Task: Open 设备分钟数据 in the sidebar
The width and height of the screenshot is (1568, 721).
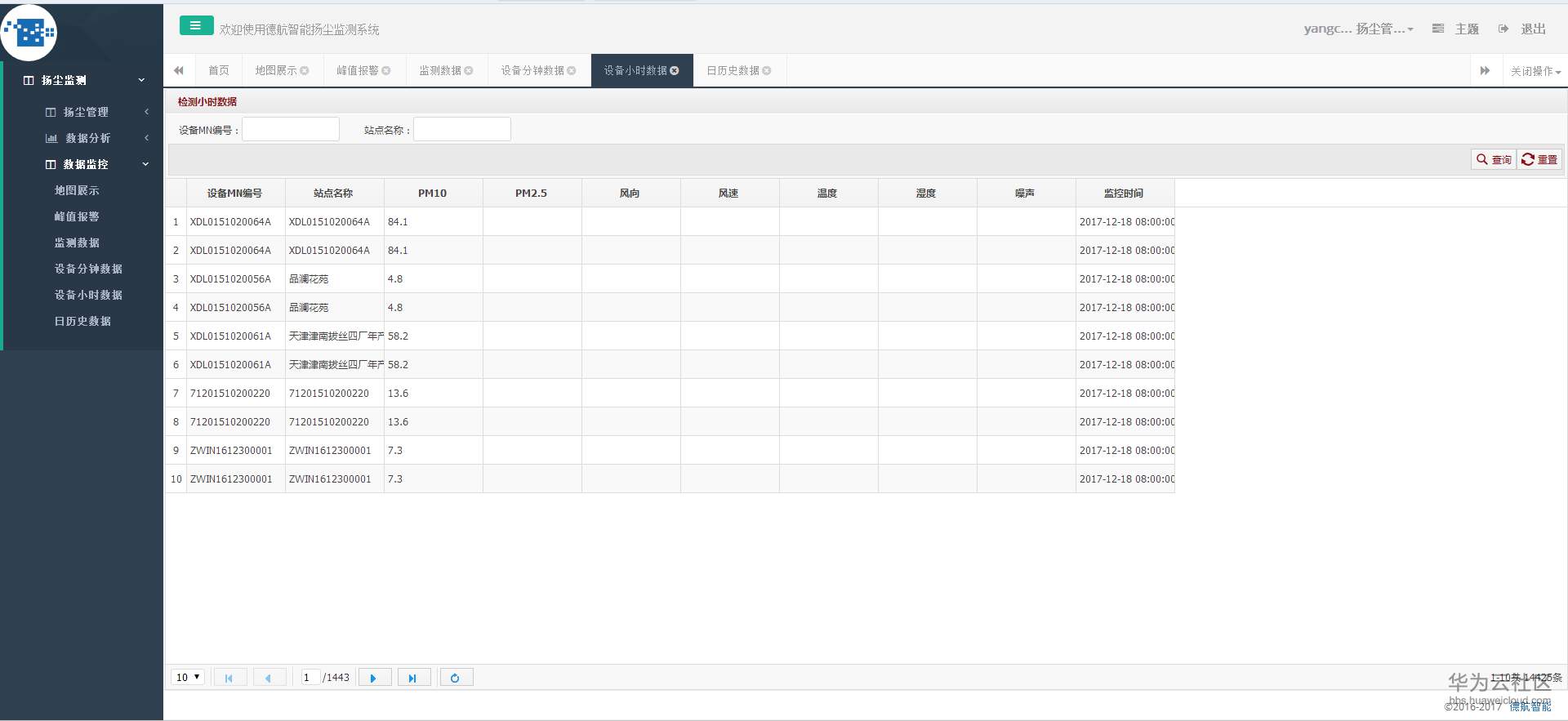Action: point(88,269)
